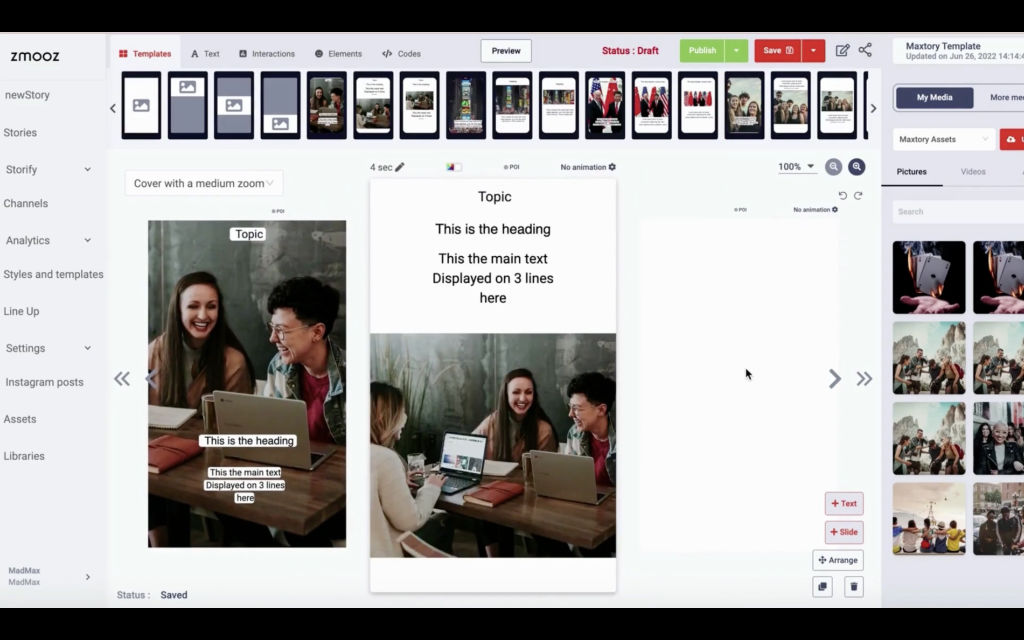The width and height of the screenshot is (1024, 640).
Task: Click the edit template pencil icon beside Save
Action: click(842, 50)
